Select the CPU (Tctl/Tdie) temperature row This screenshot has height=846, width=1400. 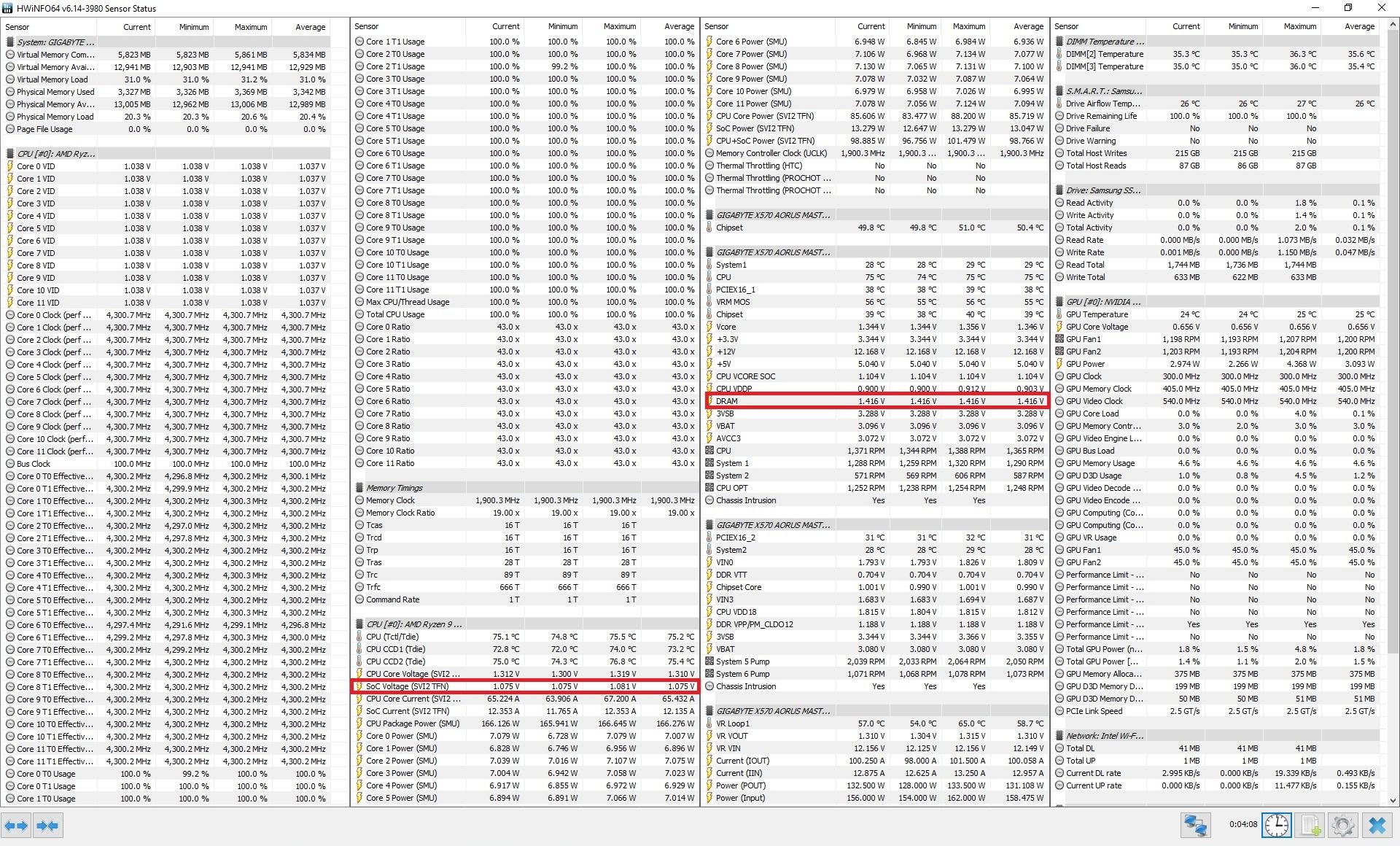pyautogui.click(x=392, y=637)
